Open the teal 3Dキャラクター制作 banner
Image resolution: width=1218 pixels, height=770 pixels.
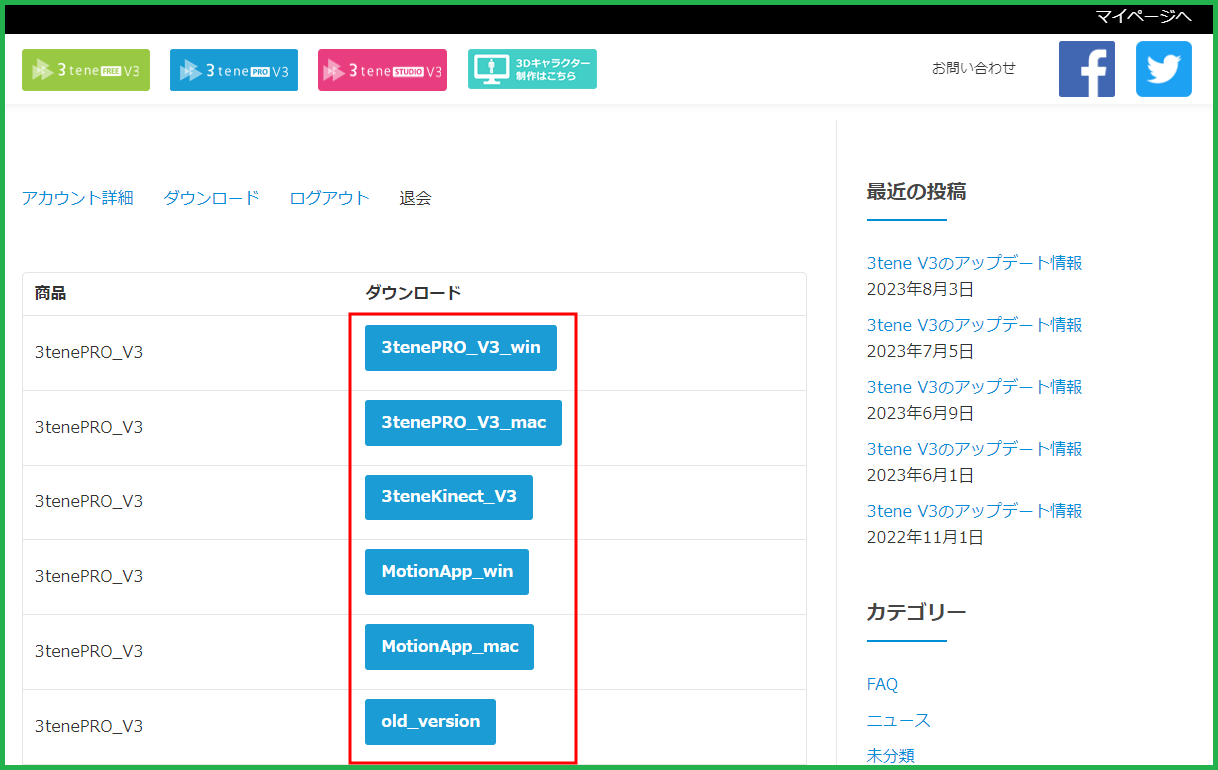click(x=532, y=69)
